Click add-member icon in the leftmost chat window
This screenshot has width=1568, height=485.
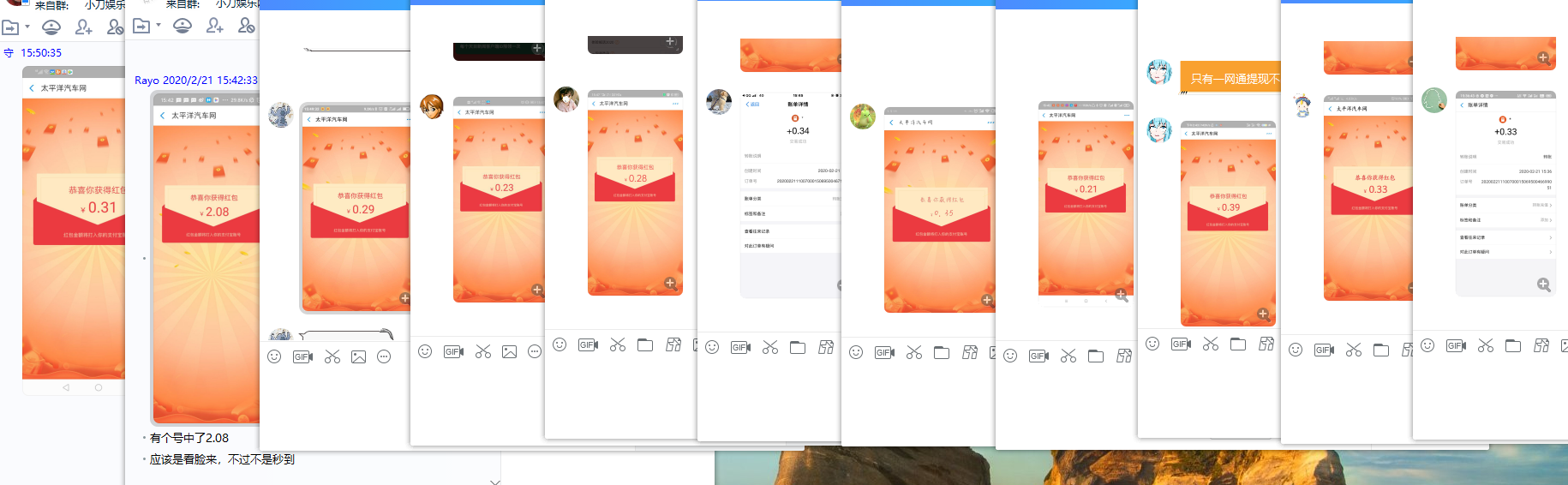(83, 27)
